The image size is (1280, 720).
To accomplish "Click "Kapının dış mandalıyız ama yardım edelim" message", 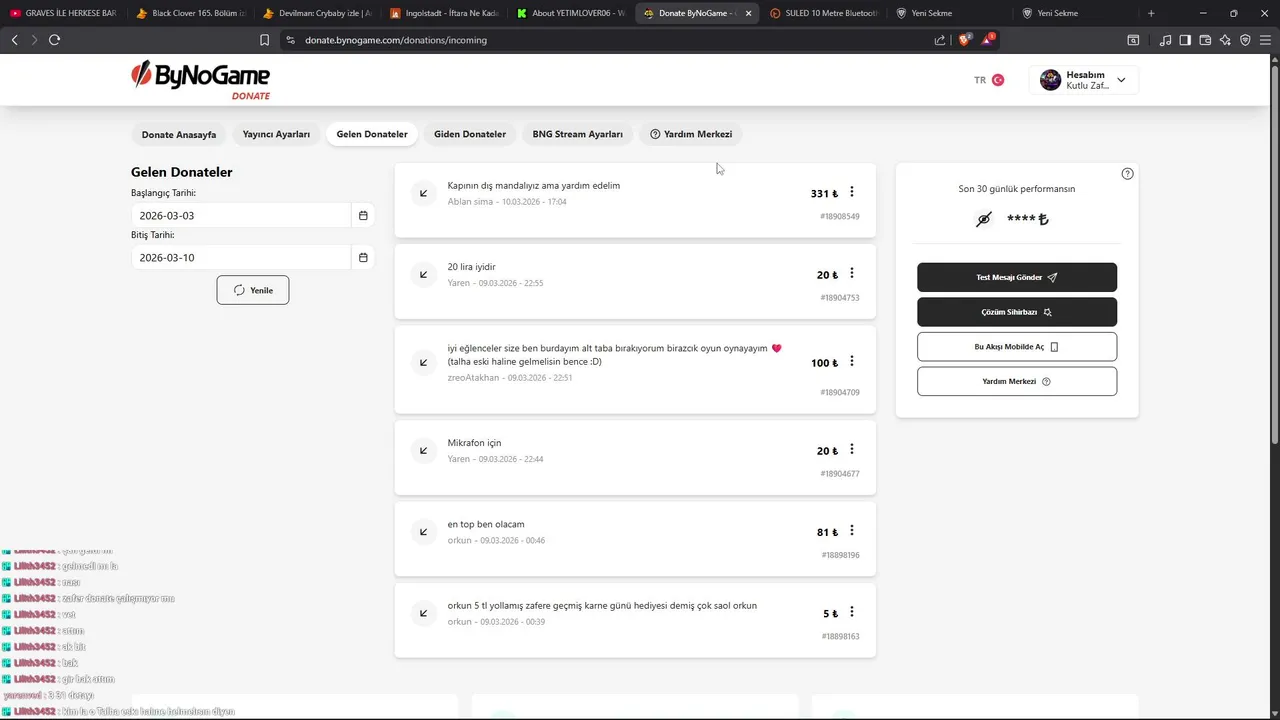I will tap(534, 186).
